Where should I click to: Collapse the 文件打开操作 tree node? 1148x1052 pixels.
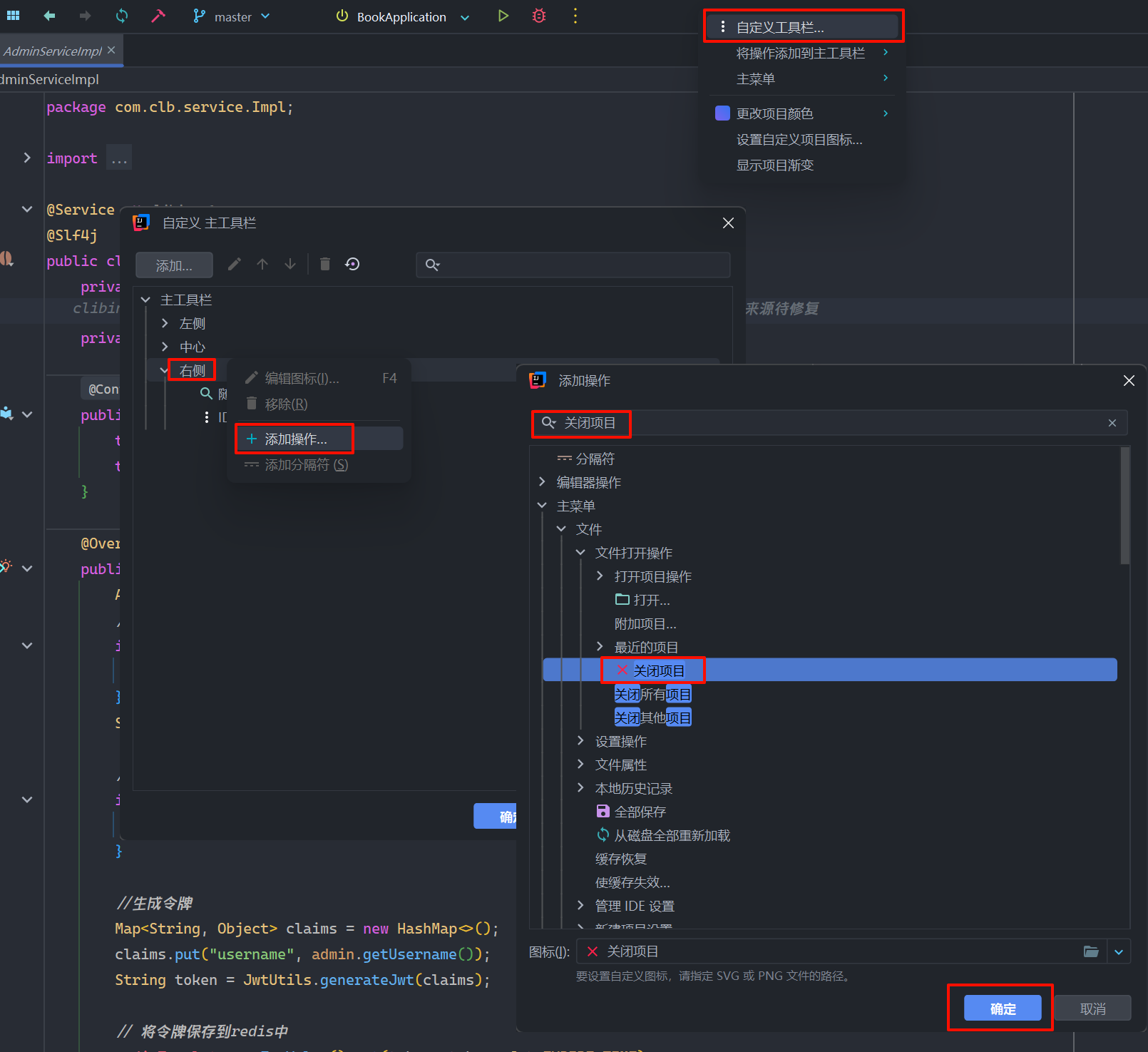(x=580, y=553)
